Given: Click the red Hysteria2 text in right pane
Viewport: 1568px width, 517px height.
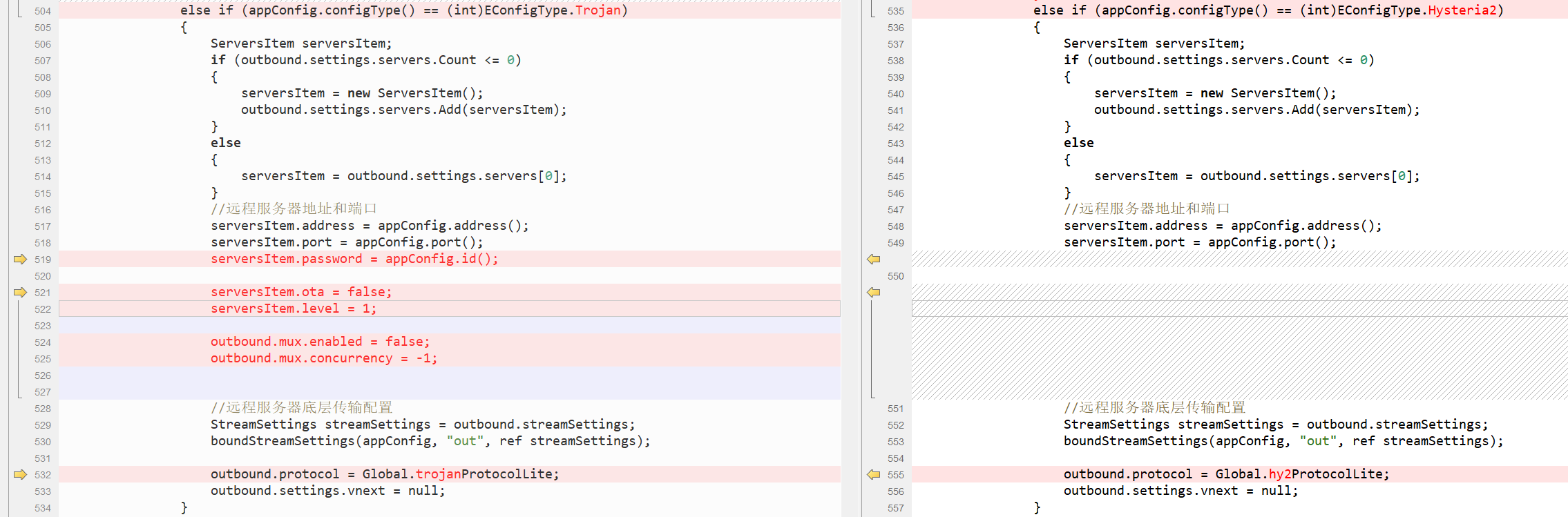Looking at the screenshot, I should click(x=1461, y=11).
